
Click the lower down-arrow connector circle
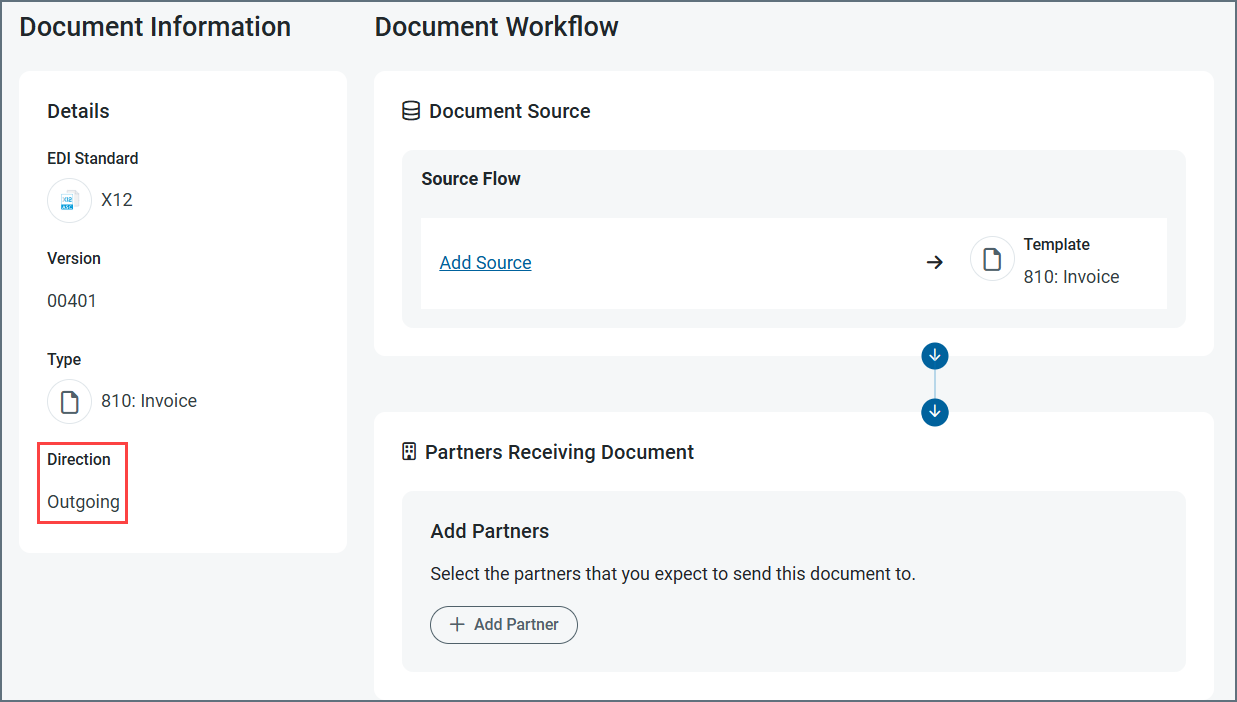tap(935, 412)
